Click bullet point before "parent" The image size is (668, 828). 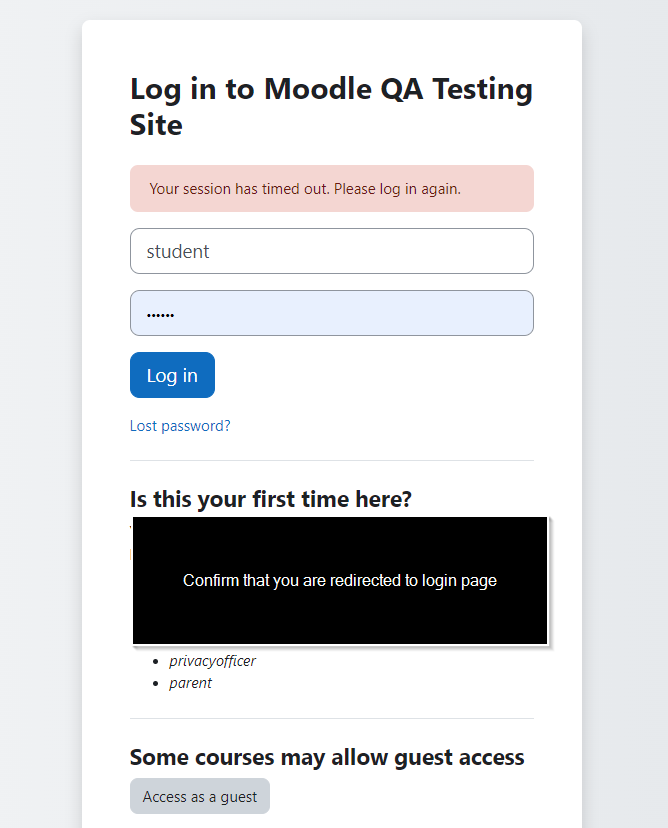(x=155, y=683)
